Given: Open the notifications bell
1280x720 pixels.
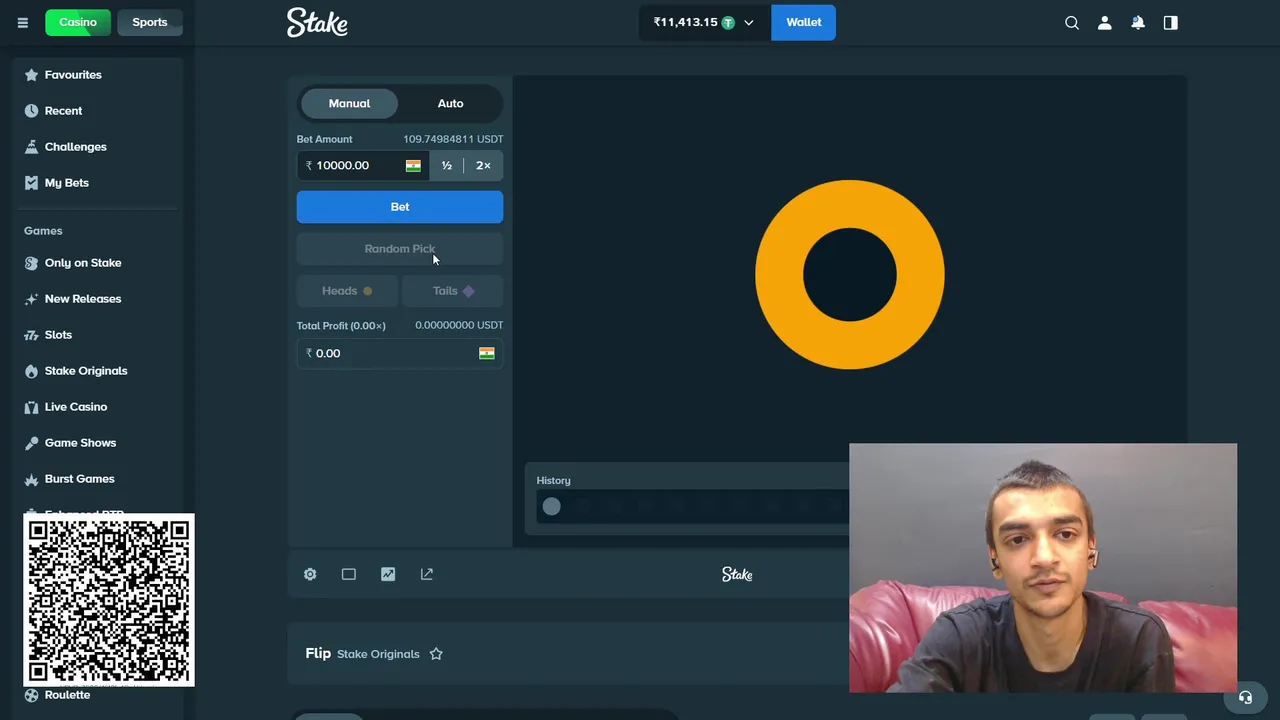Looking at the screenshot, I should click(x=1138, y=22).
